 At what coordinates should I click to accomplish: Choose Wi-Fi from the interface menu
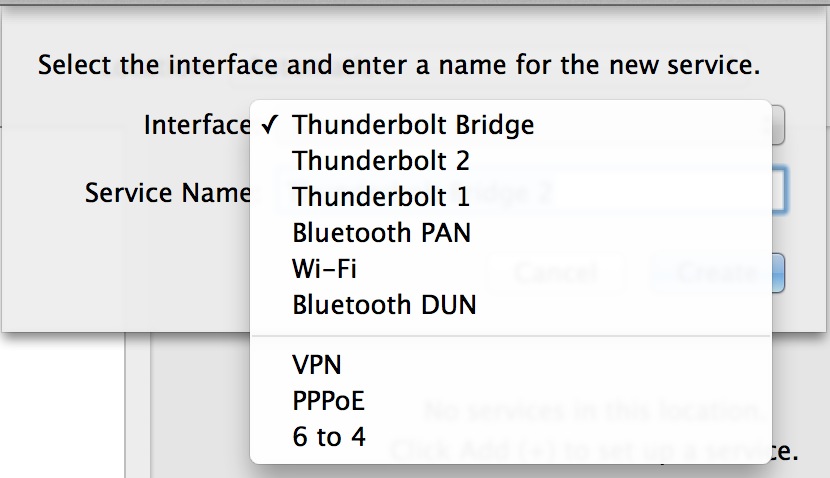(x=325, y=269)
